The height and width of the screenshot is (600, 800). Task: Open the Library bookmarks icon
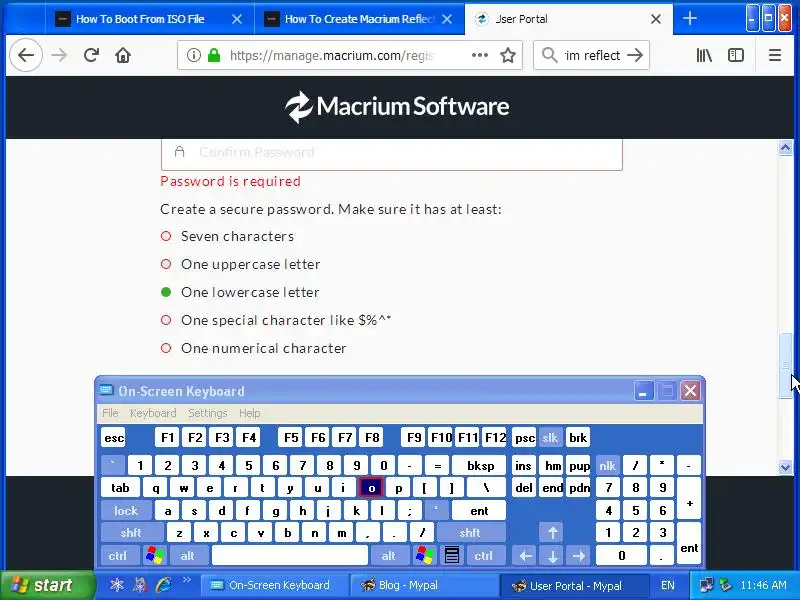click(704, 55)
